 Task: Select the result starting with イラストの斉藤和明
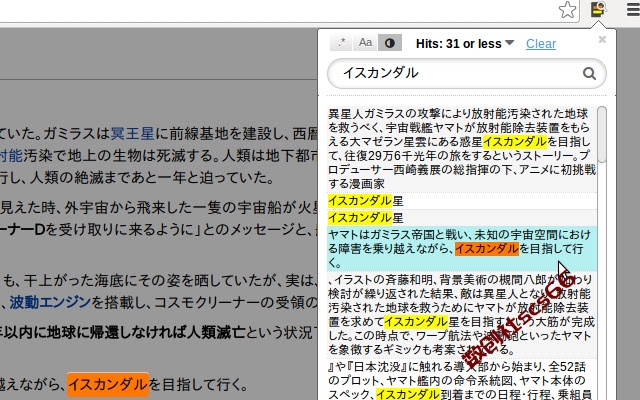(x=462, y=315)
